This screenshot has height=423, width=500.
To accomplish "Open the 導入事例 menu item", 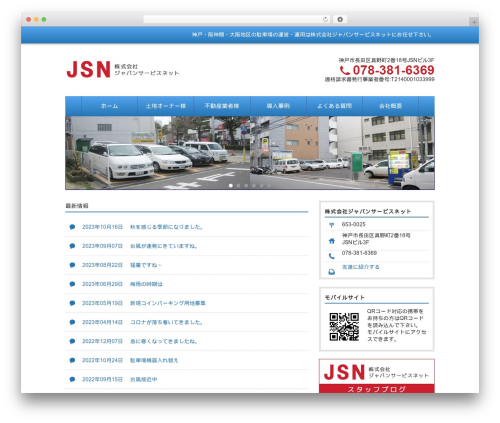I will pos(278,106).
